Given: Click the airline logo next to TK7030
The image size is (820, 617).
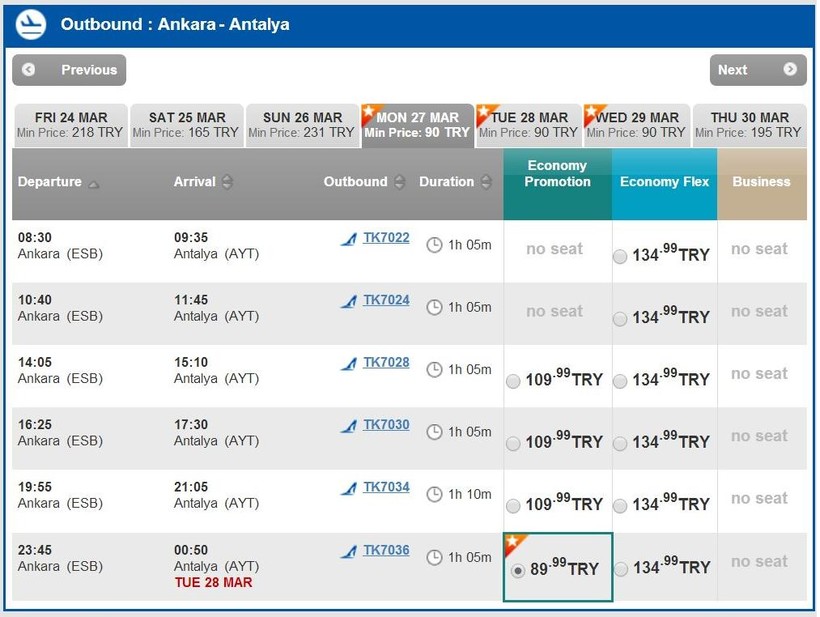Looking at the screenshot, I should pos(348,426).
